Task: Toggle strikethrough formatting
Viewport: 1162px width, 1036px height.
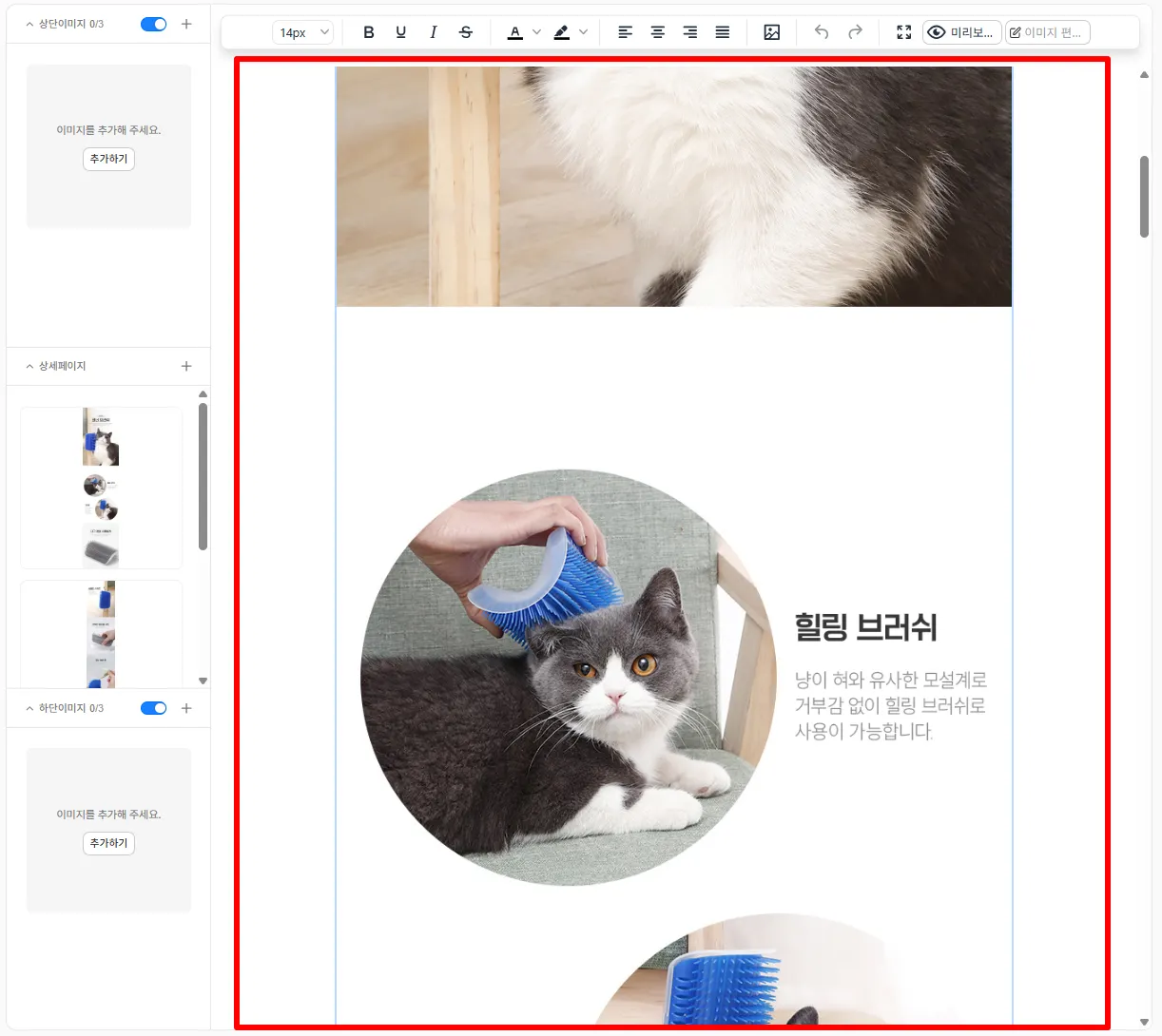Action: click(x=466, y=32)
